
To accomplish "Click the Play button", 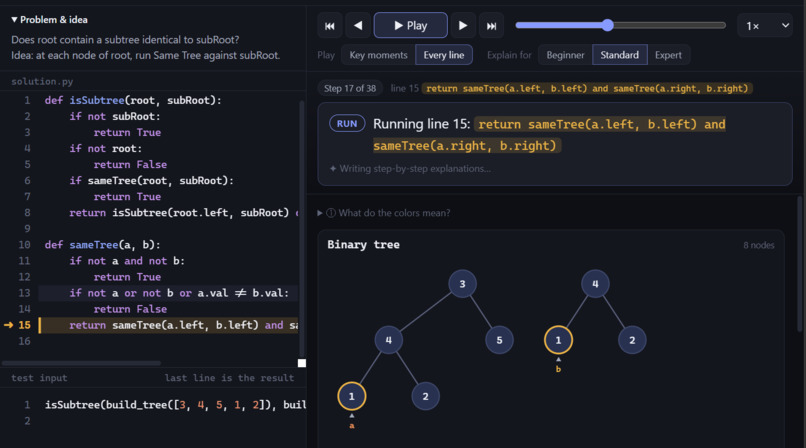I will (411, 26).
